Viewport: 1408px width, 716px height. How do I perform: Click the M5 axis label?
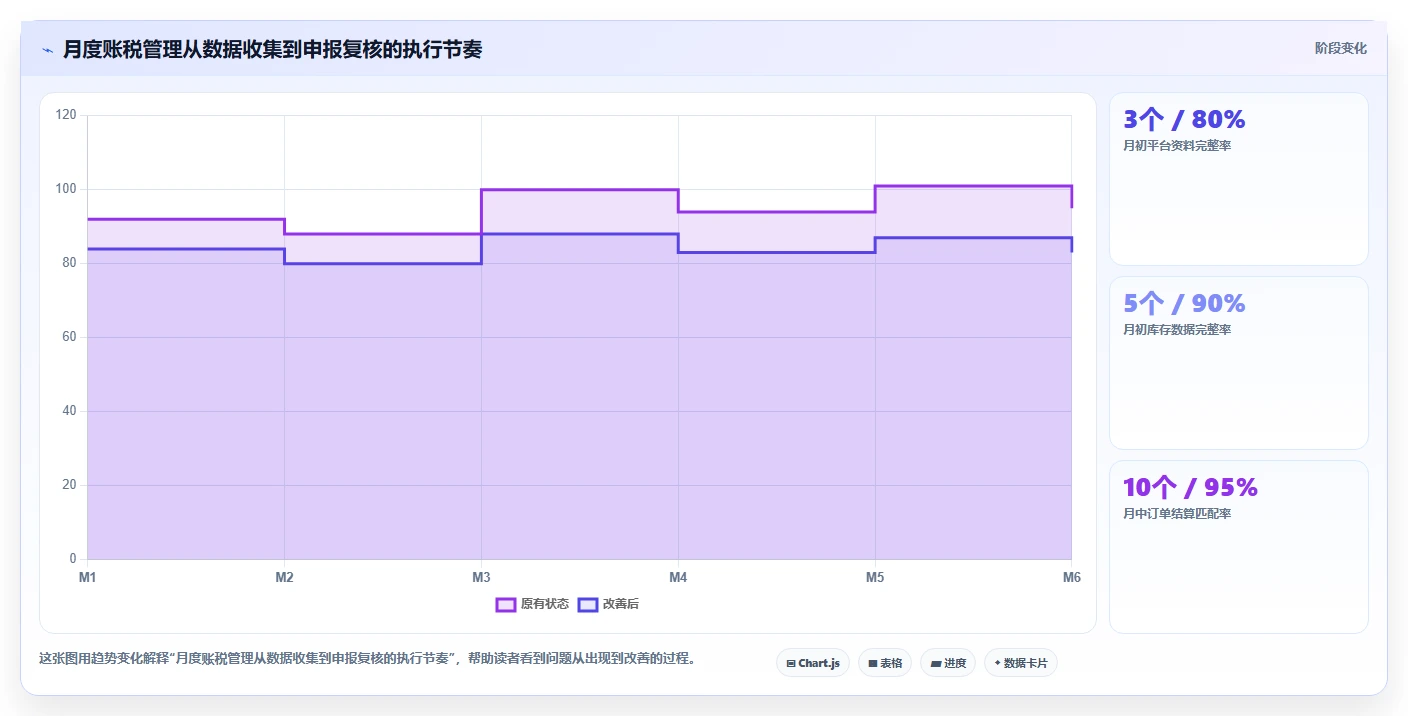pyautogui.click(x=875, y=578)
